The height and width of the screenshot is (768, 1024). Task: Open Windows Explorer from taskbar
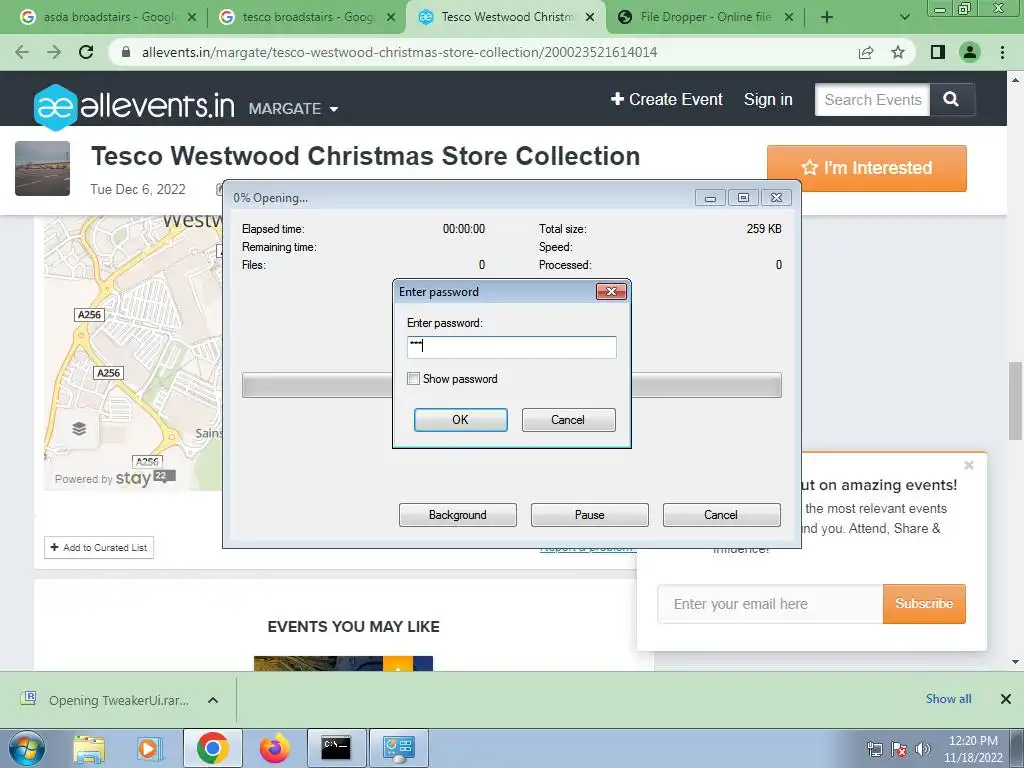tap(89, 748)
